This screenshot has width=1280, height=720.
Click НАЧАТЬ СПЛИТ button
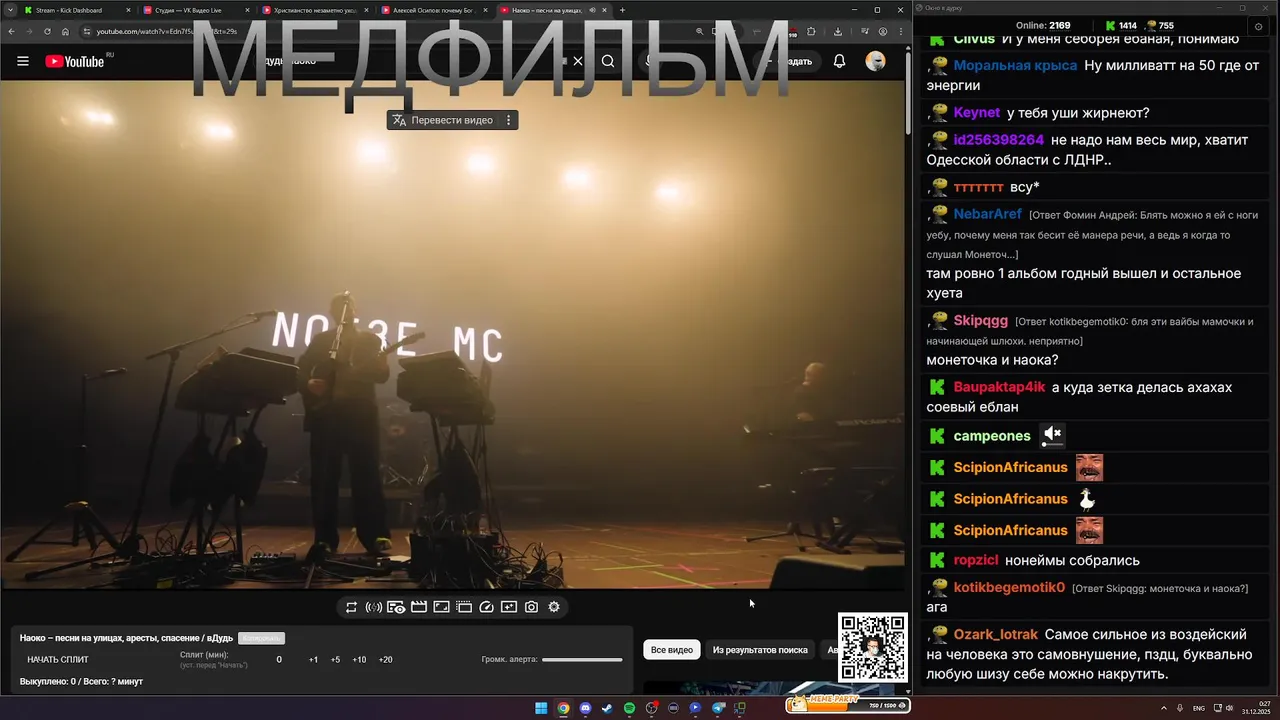point(58,660)
